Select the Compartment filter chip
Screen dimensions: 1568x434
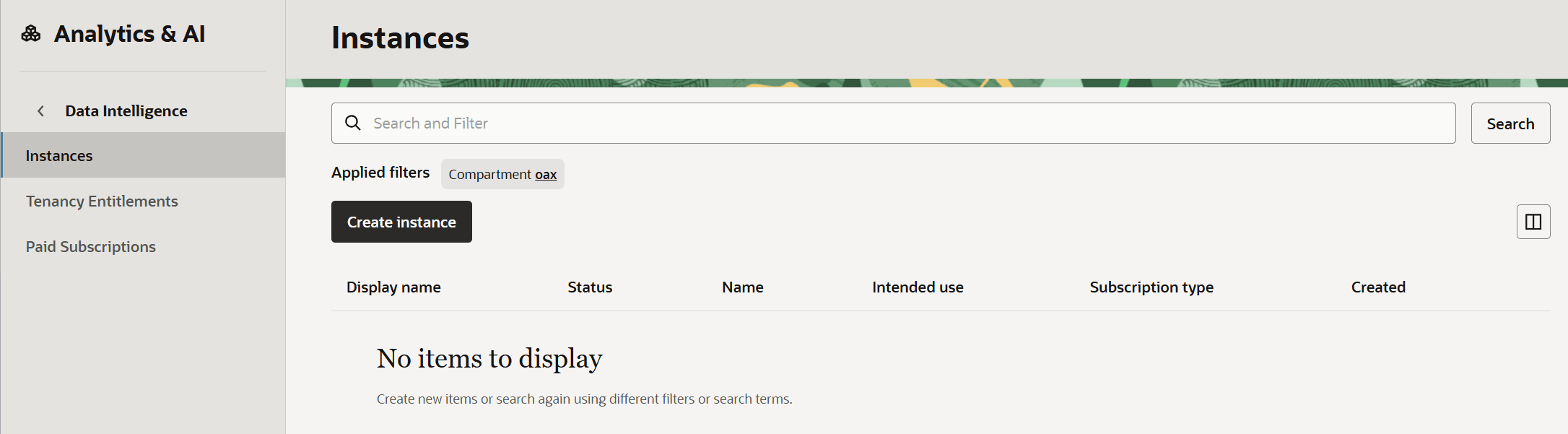(490, 175)
